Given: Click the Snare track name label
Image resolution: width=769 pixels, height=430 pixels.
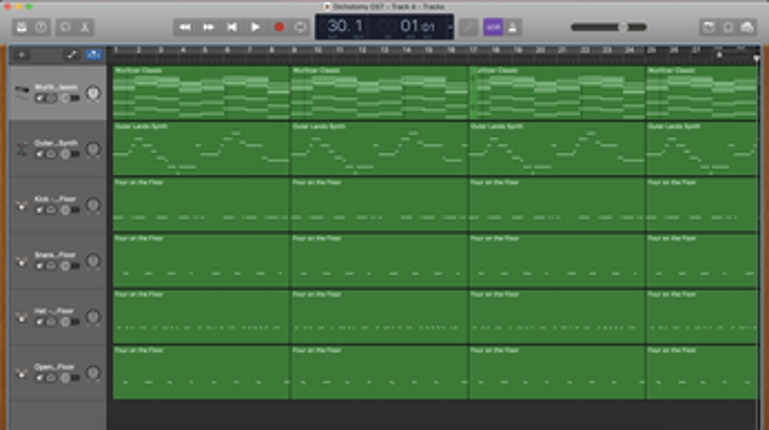Looking at the screenshot, I should [55, 255].
